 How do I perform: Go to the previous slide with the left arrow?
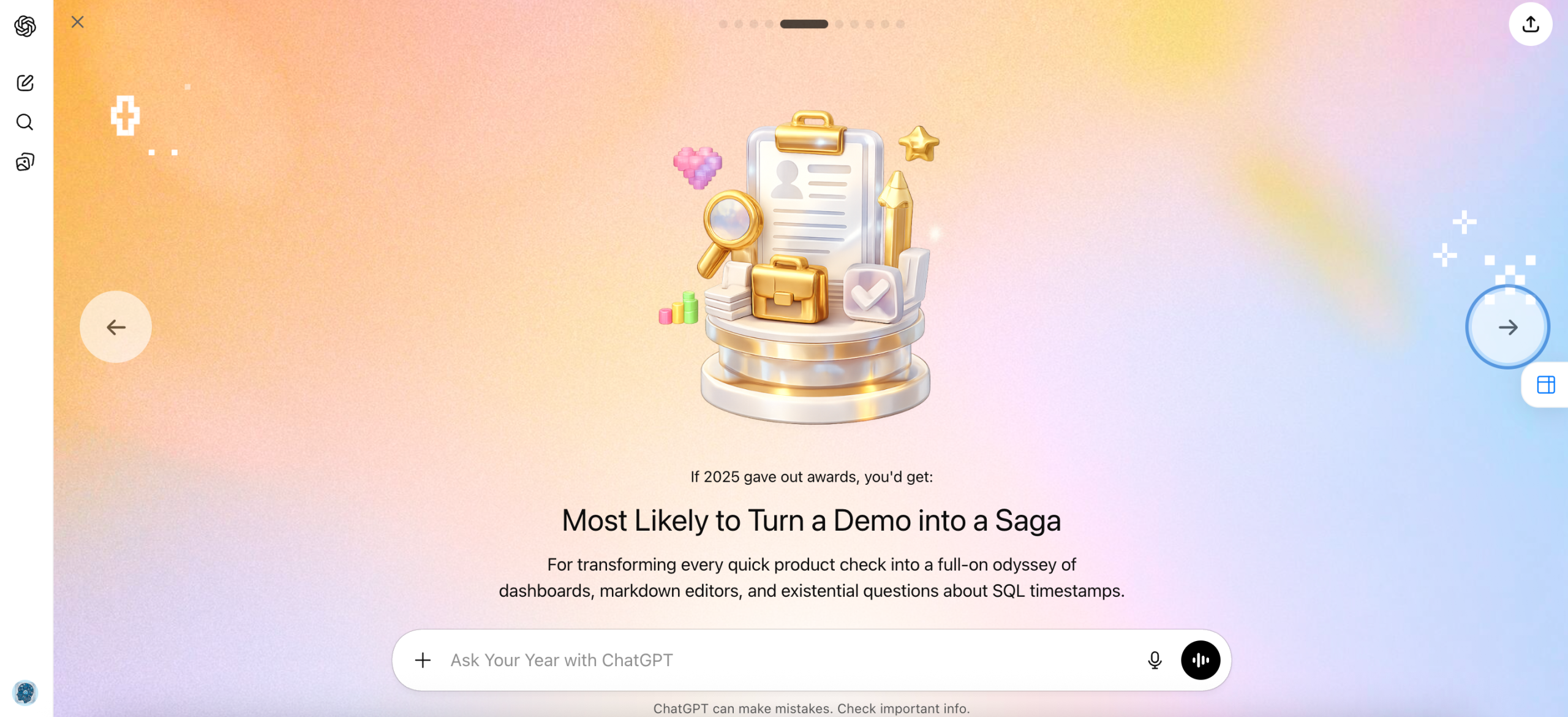116,327
